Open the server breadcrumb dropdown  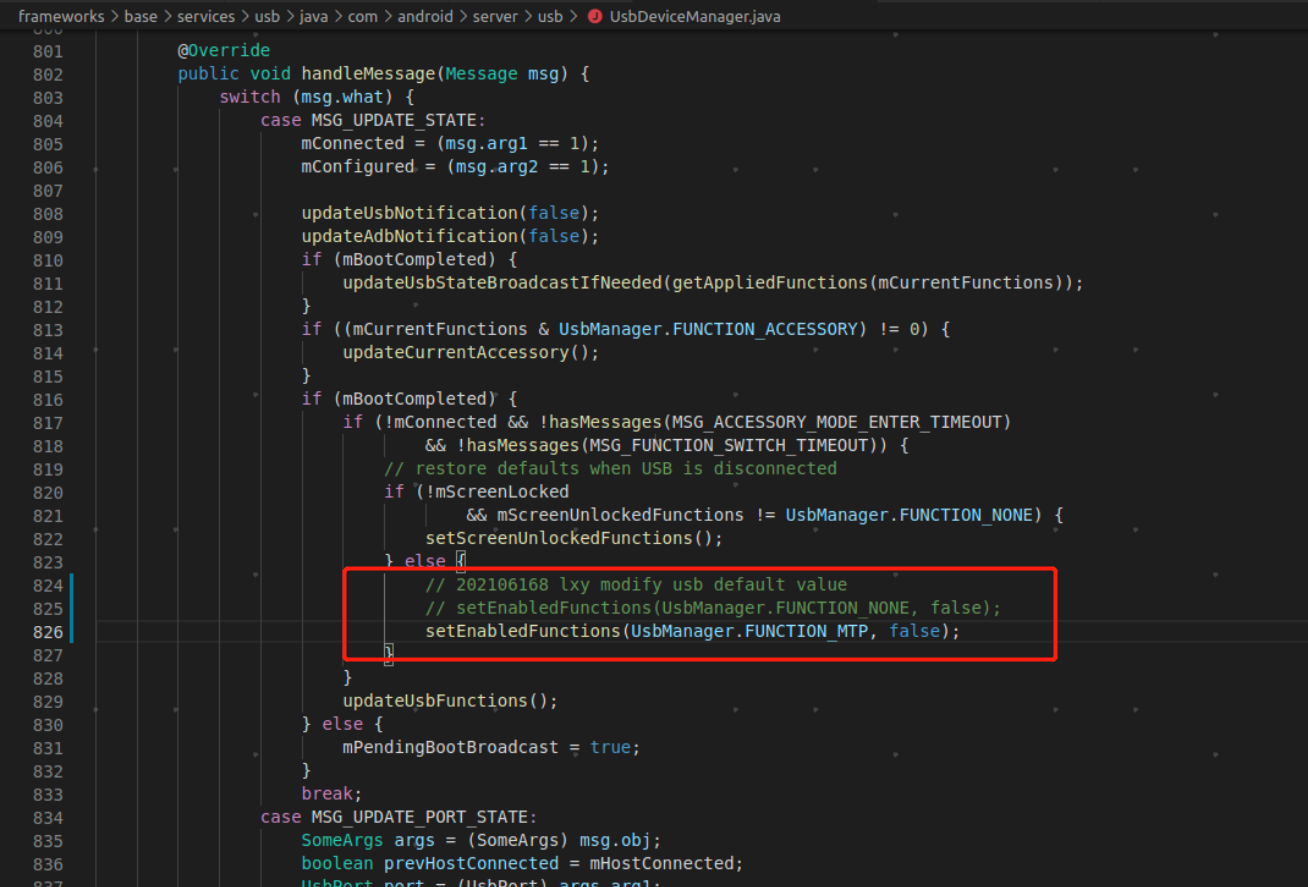(494, 16)
